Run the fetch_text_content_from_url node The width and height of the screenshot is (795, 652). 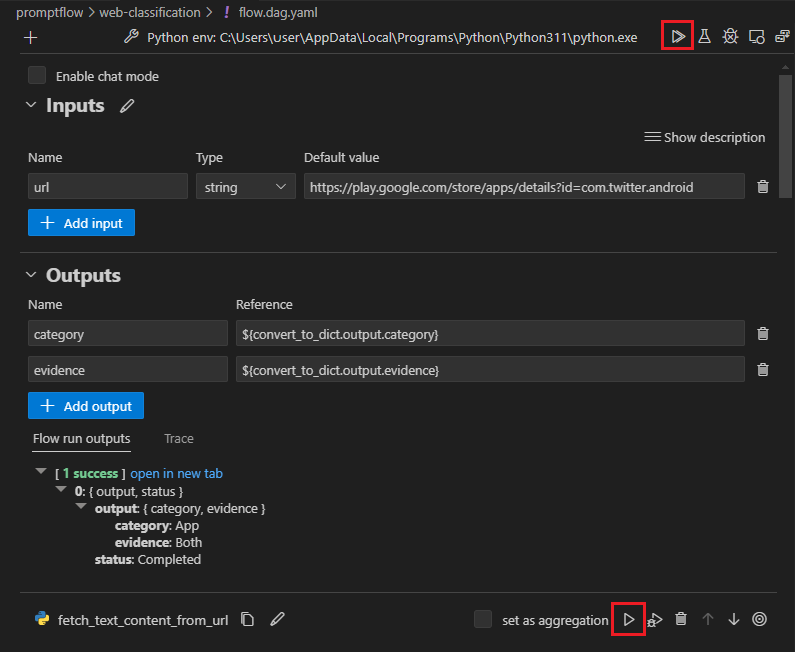click(628, 620)
